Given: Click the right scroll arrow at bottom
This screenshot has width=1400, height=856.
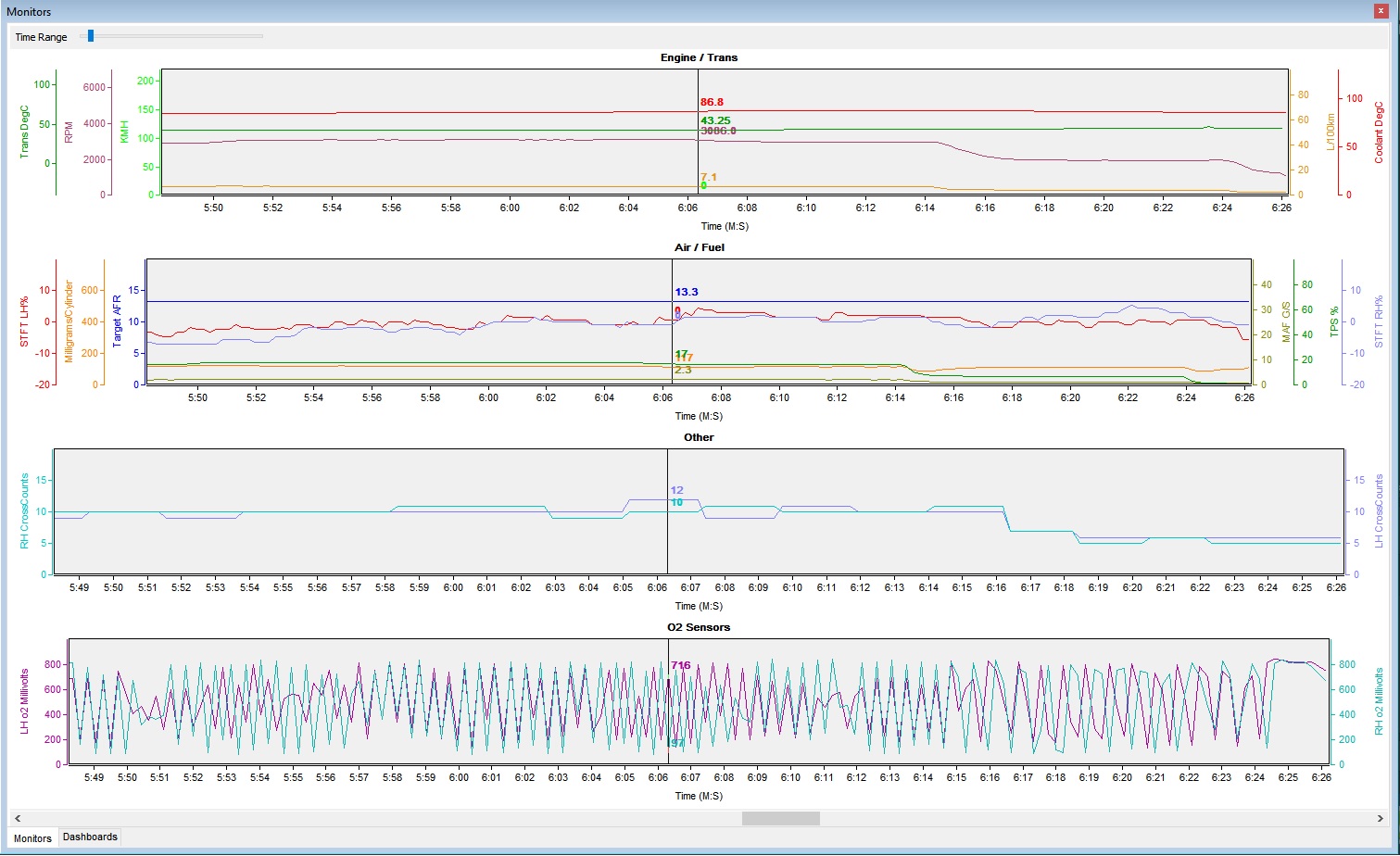Looking at the screenshot, I should click(x=1381, y=818).
